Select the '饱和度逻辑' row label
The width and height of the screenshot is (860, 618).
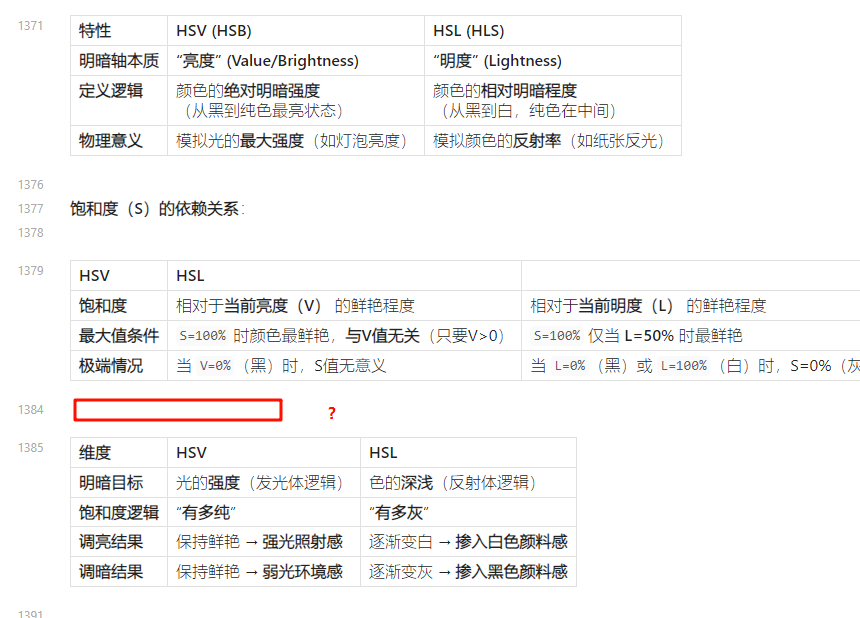coord(119,513)
